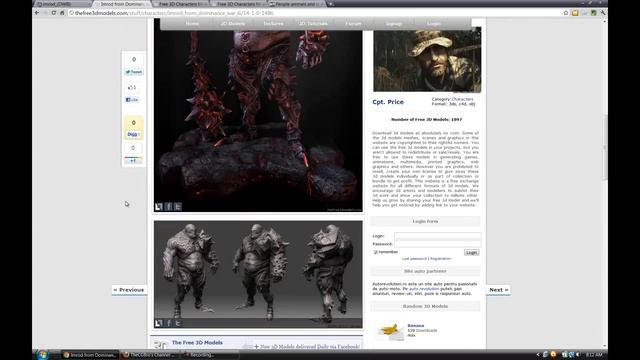Open the Textures menu item
640x360 pixels.
pos(273,24)
